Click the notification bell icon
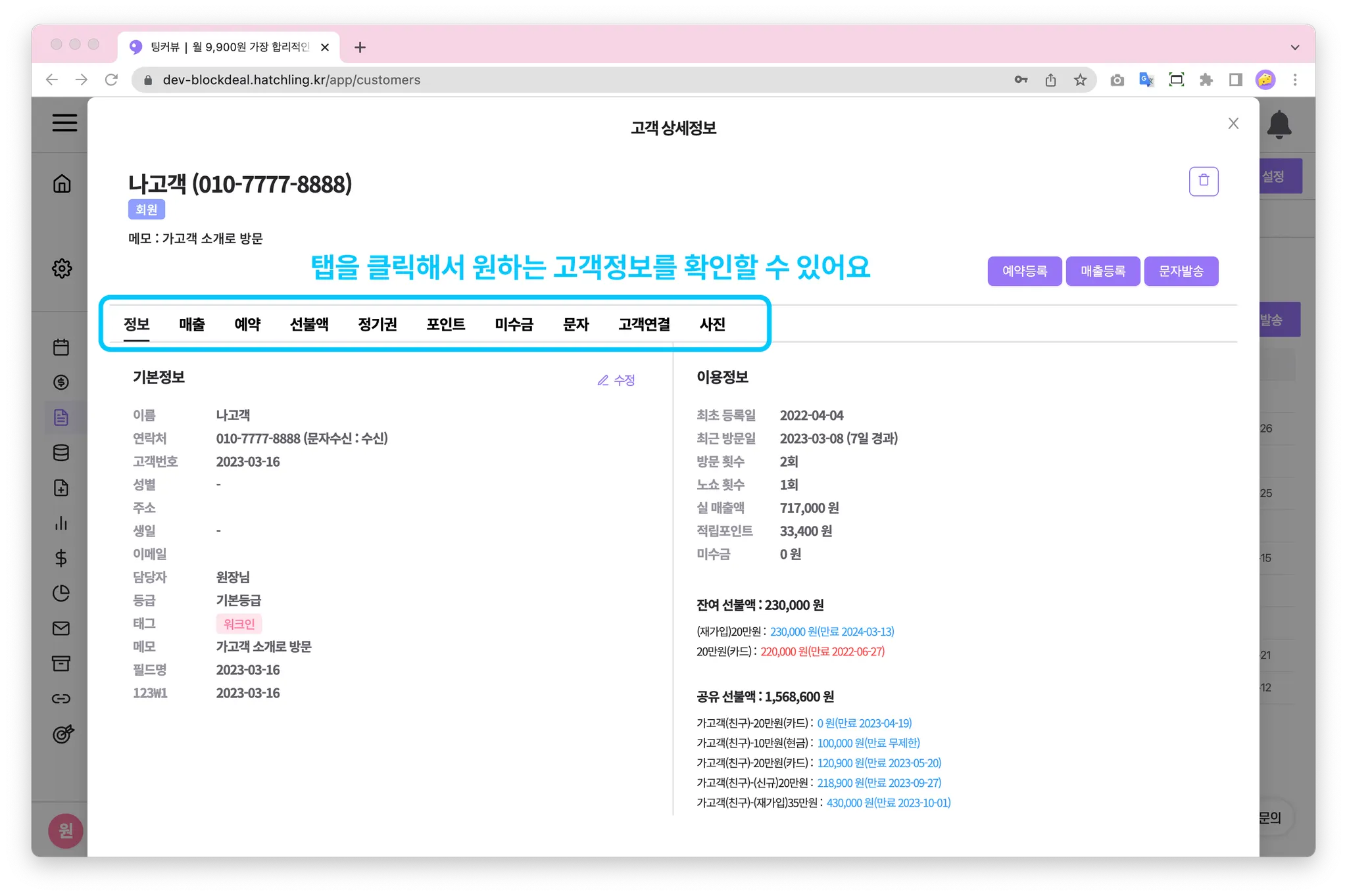The height and width of the screenshot is (896, 1347). [1279, 124]
